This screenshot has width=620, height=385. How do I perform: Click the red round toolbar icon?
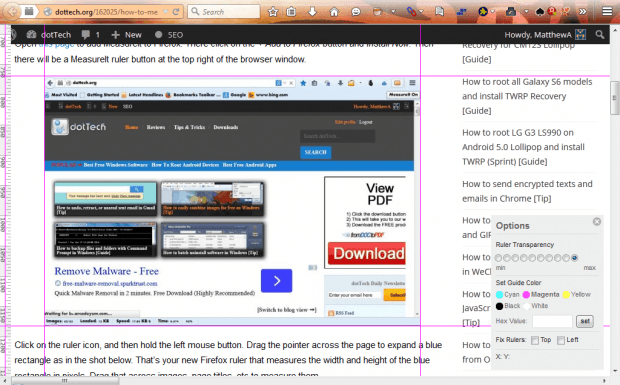(x=552, y=12)
